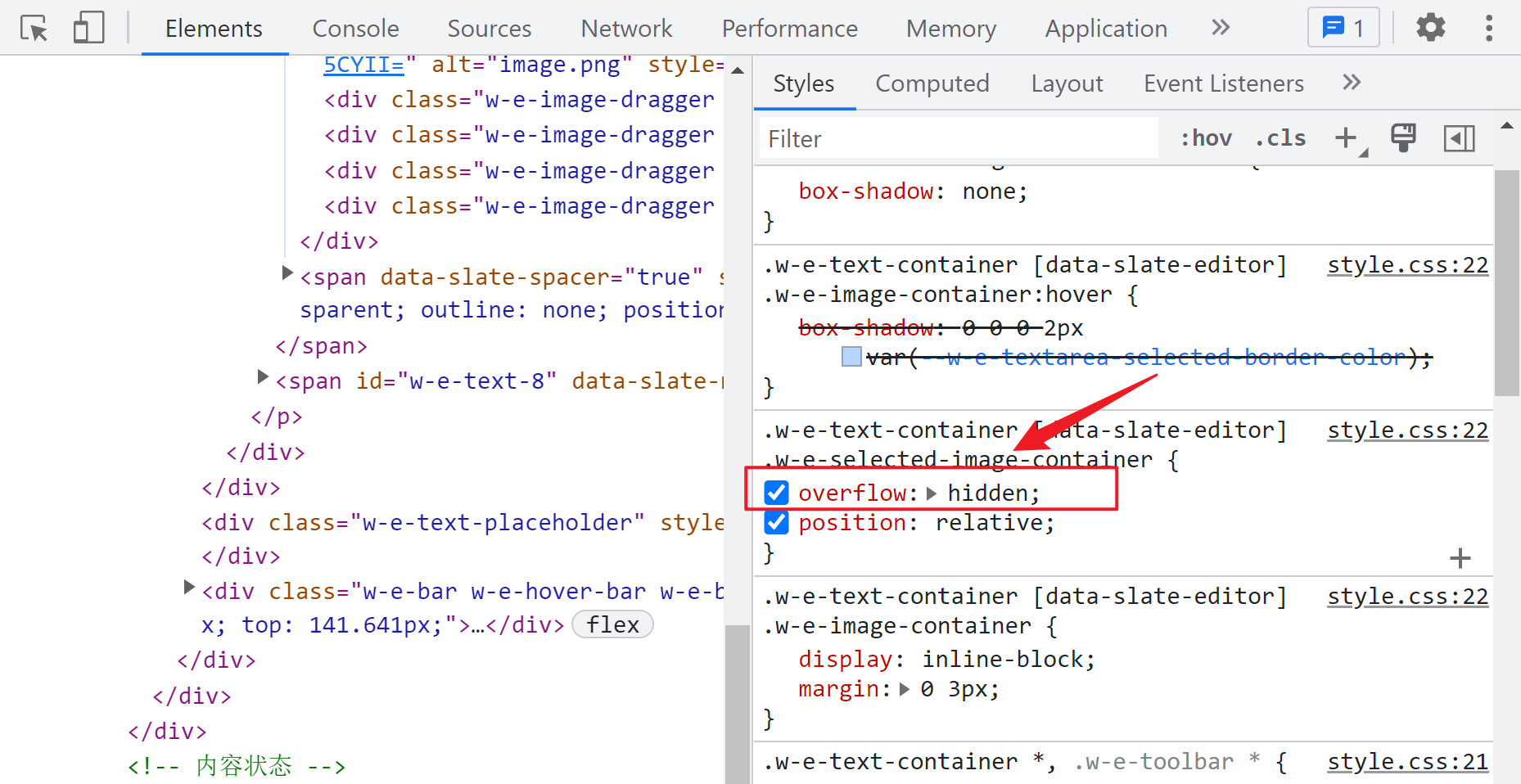The image size is (1521, 784).
Task: Open the box-shadow color swatch
Action: click(x=851, y=357)
